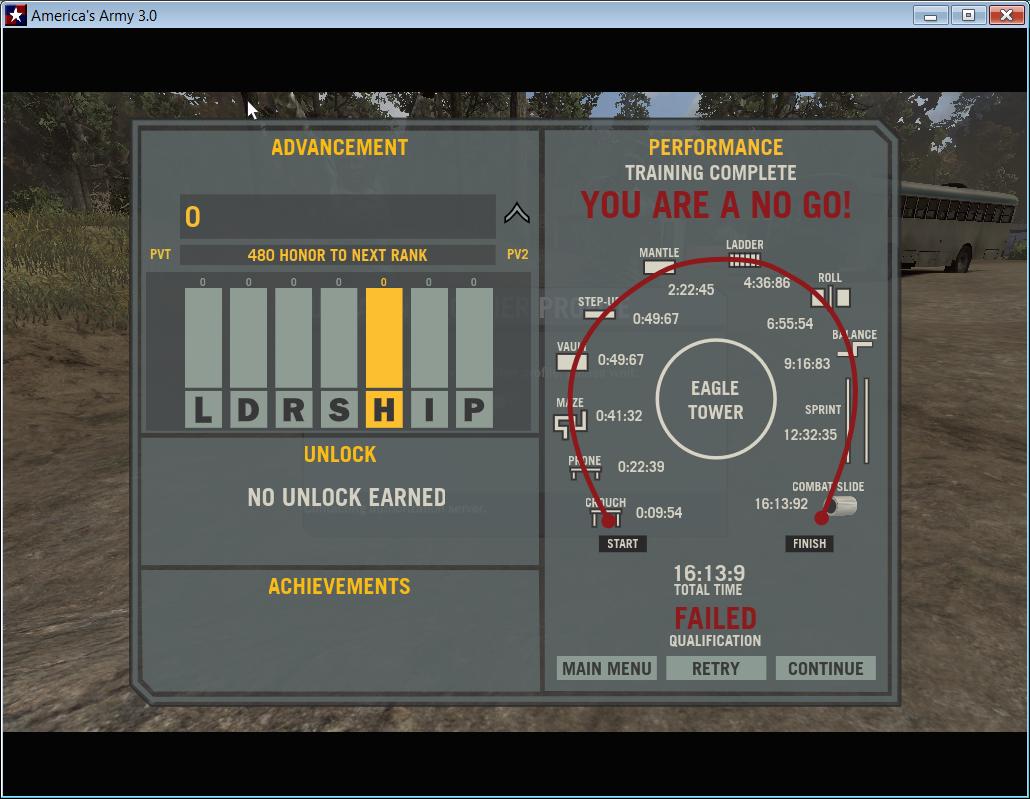The image size is (1030, 799).
Task: Click the ADVANCEMENT heading
Action: (340, 147)
